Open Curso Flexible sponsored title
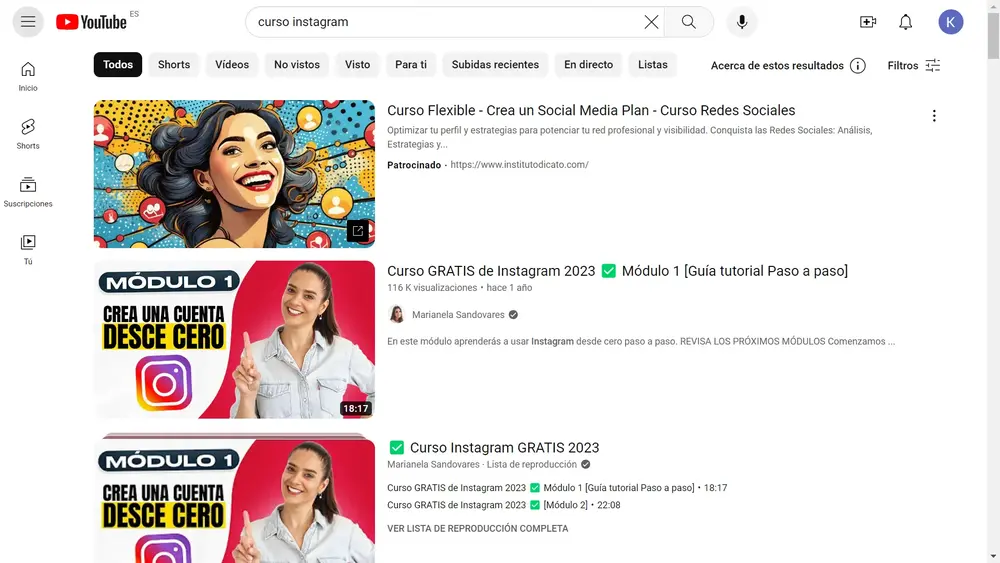This screenshot has width=1000, height=563. [x=591, y=110]
